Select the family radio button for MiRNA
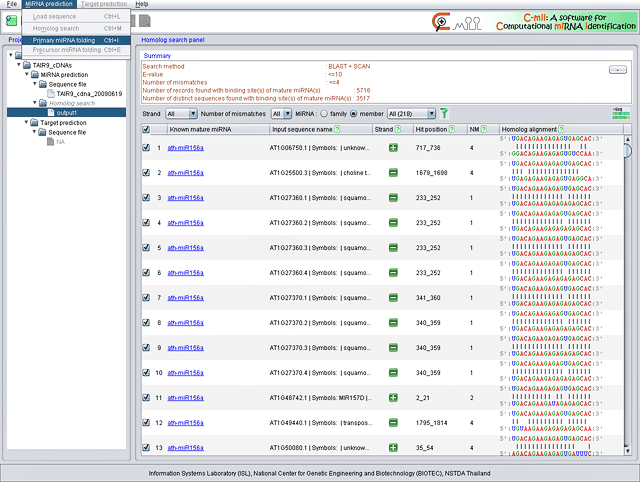This screenshot has width=640, height=482. point(324,114)
